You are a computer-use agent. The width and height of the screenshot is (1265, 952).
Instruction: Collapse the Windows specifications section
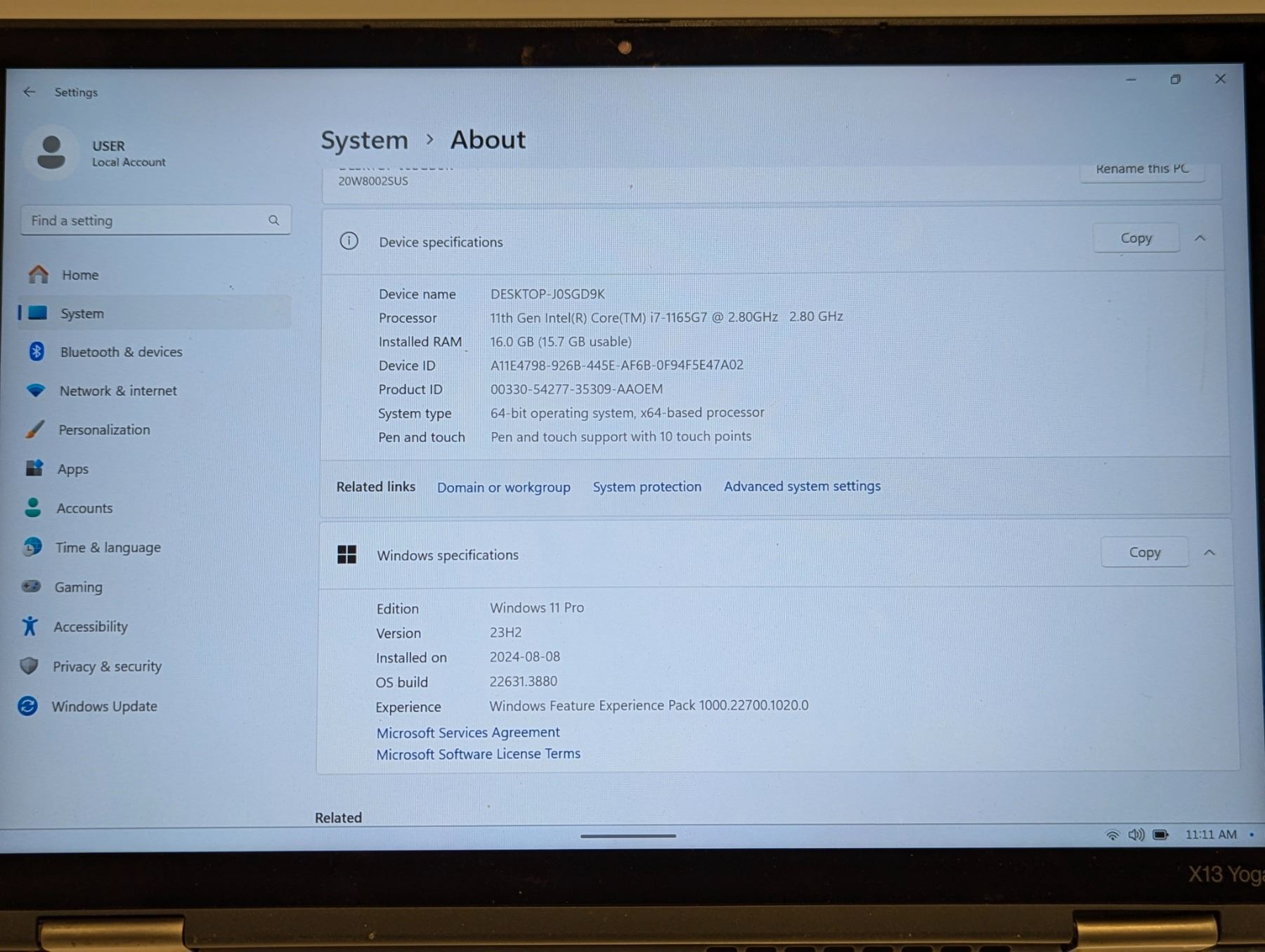click(x=1209, y=553)
